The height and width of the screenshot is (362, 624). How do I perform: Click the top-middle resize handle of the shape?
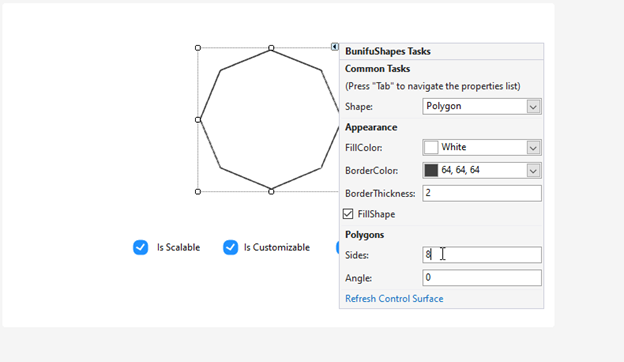point(271,48)
